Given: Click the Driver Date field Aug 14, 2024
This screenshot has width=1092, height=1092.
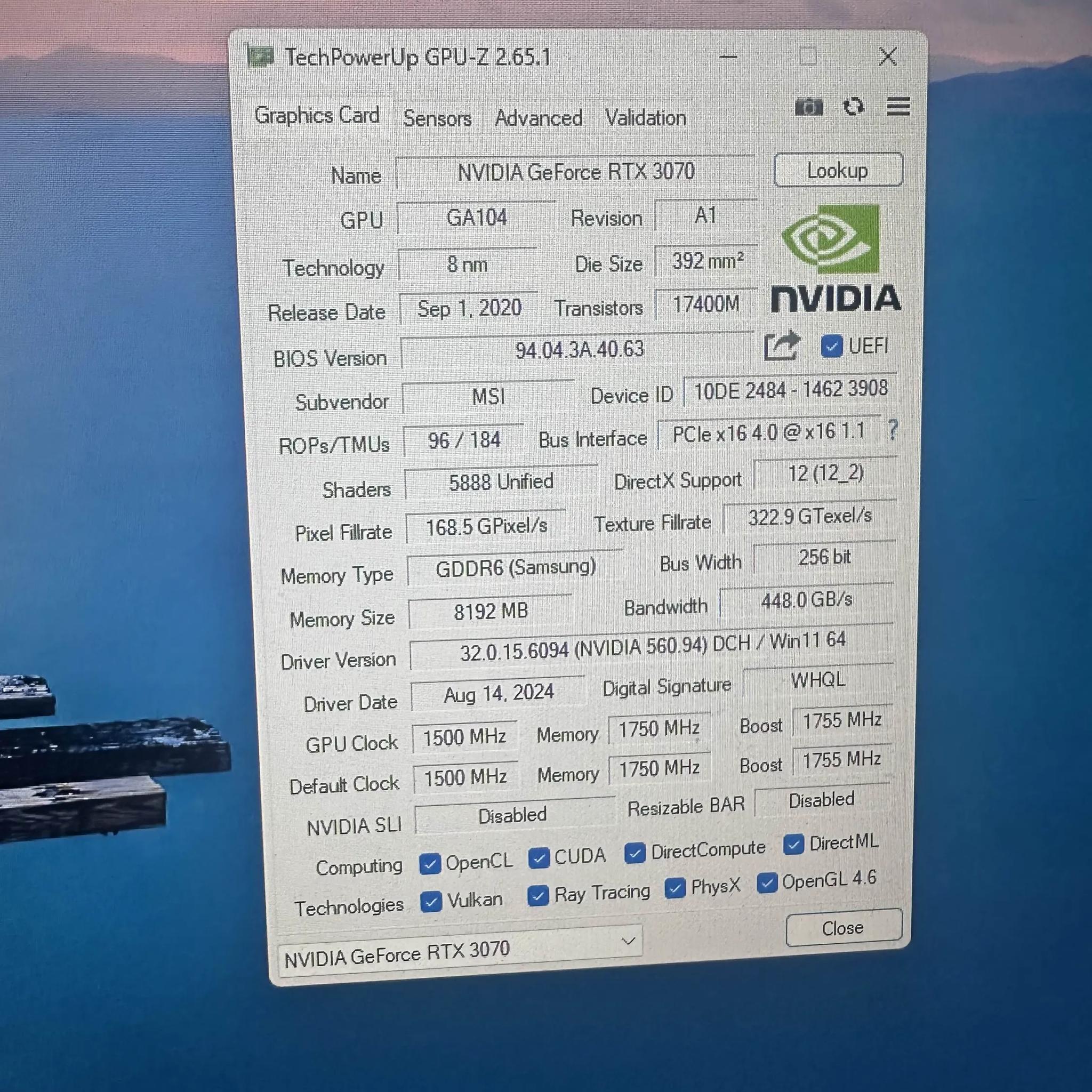Looking at the screenshot, I should coord(498,694).
